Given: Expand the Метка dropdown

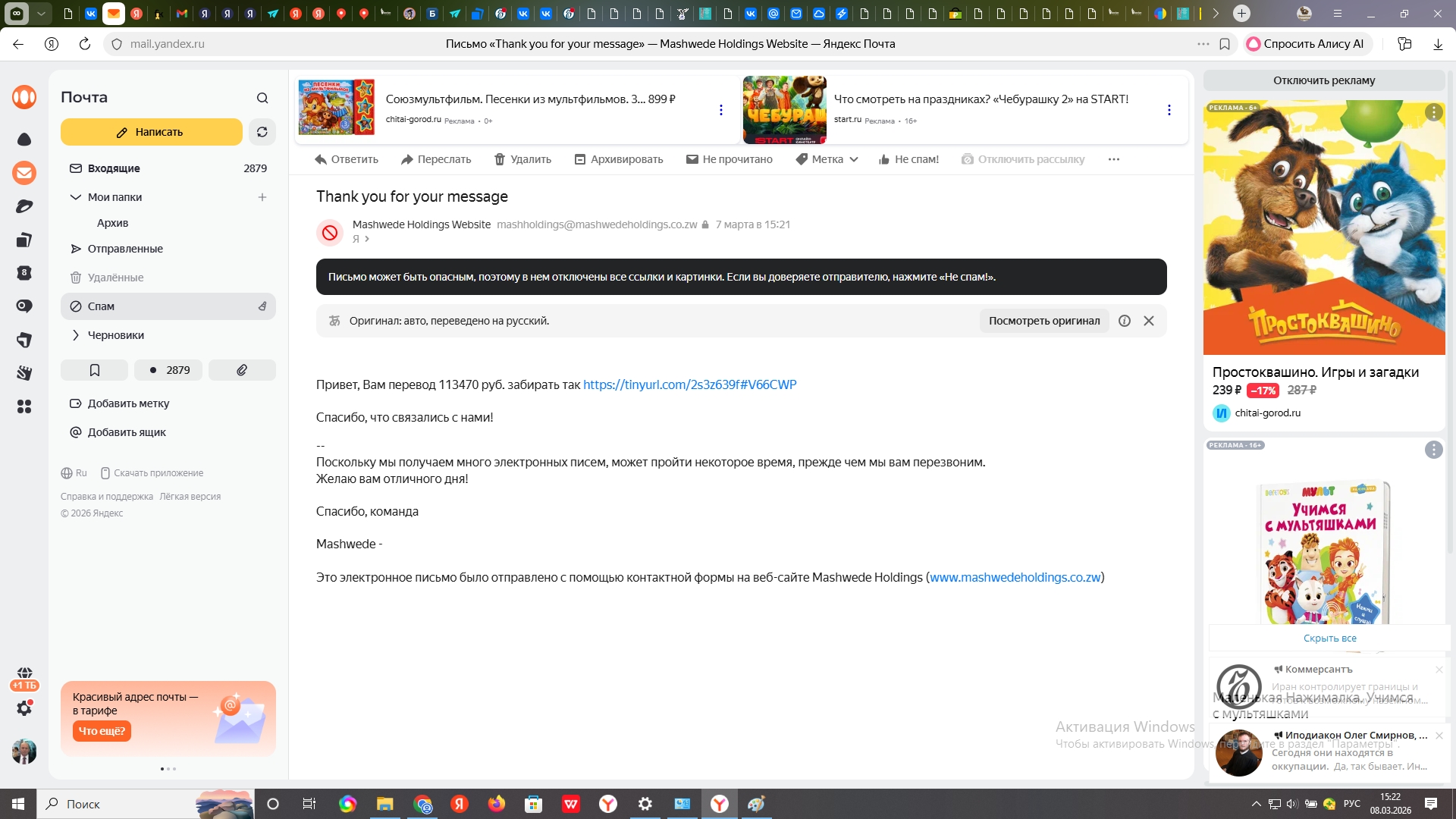Looking at the screenshot, I should 827,159.
